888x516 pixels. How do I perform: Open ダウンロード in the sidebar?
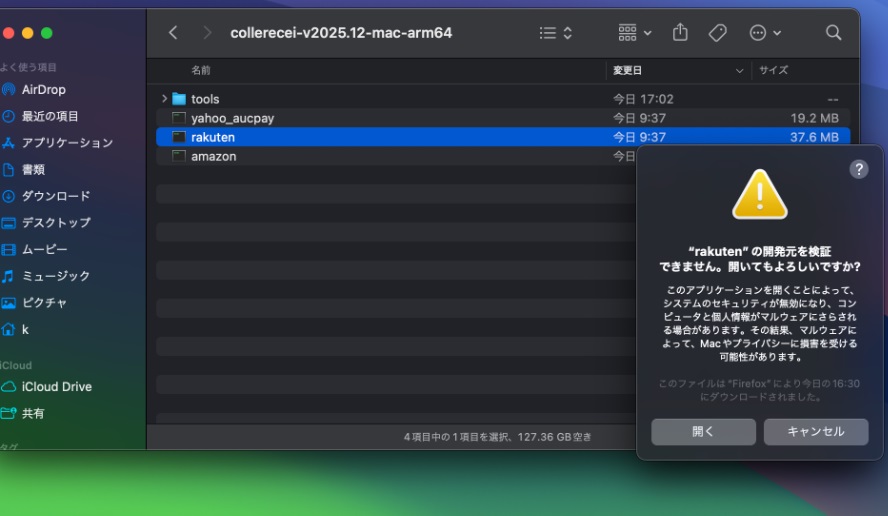56,196
